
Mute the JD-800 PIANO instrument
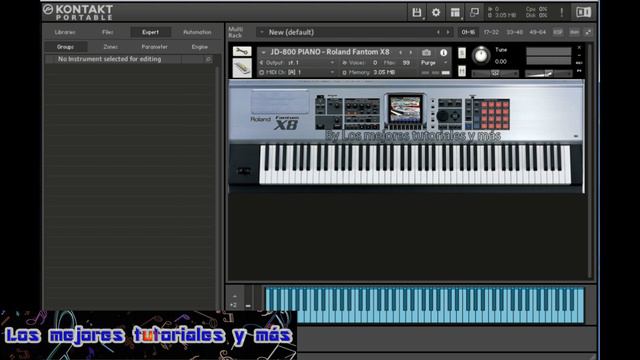click(462, 71)
